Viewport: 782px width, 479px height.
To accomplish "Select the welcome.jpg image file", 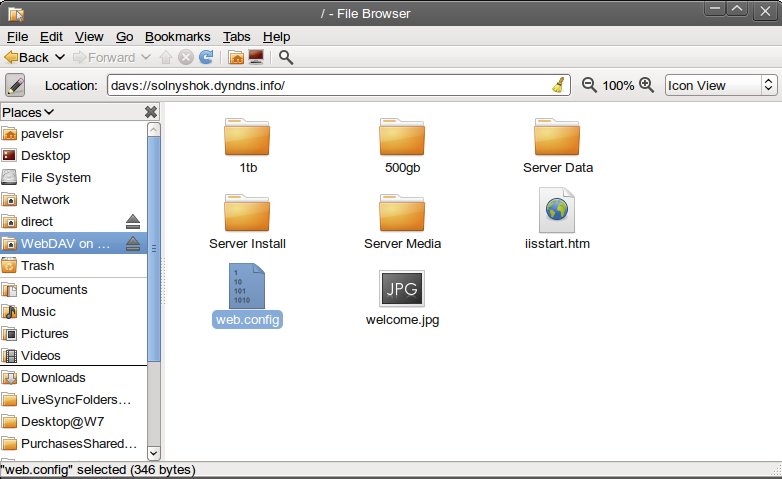I will click(x=402, y=298).
